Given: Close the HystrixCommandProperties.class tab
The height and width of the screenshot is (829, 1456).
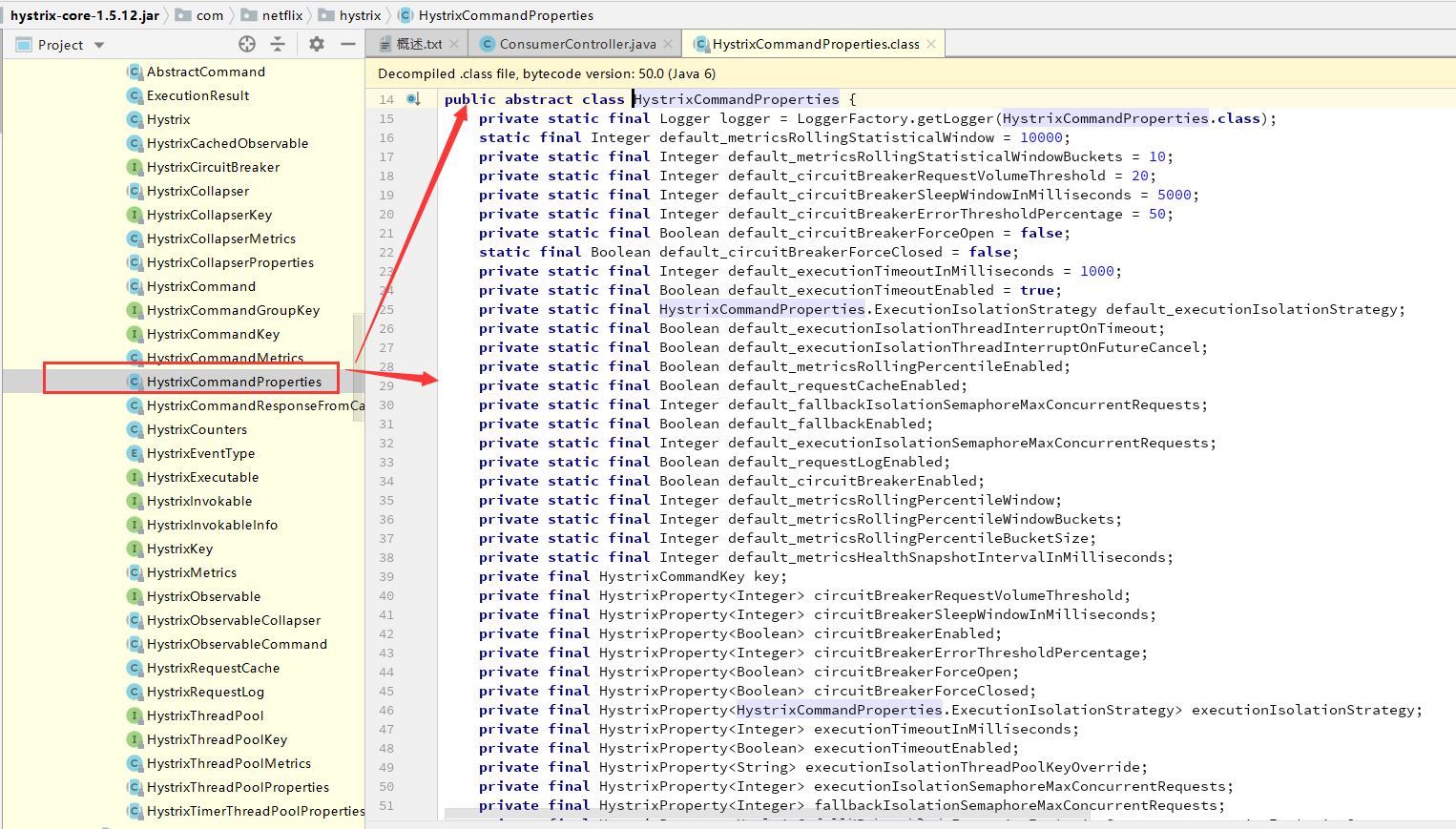Looking at the screenshot, I should (931, 44).
